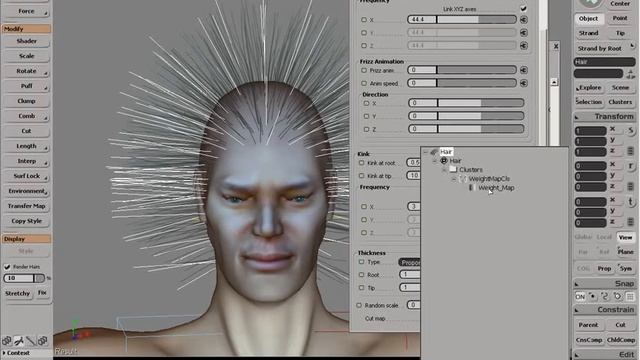Click the circular snap to center icon

click(x=618, y=297)
